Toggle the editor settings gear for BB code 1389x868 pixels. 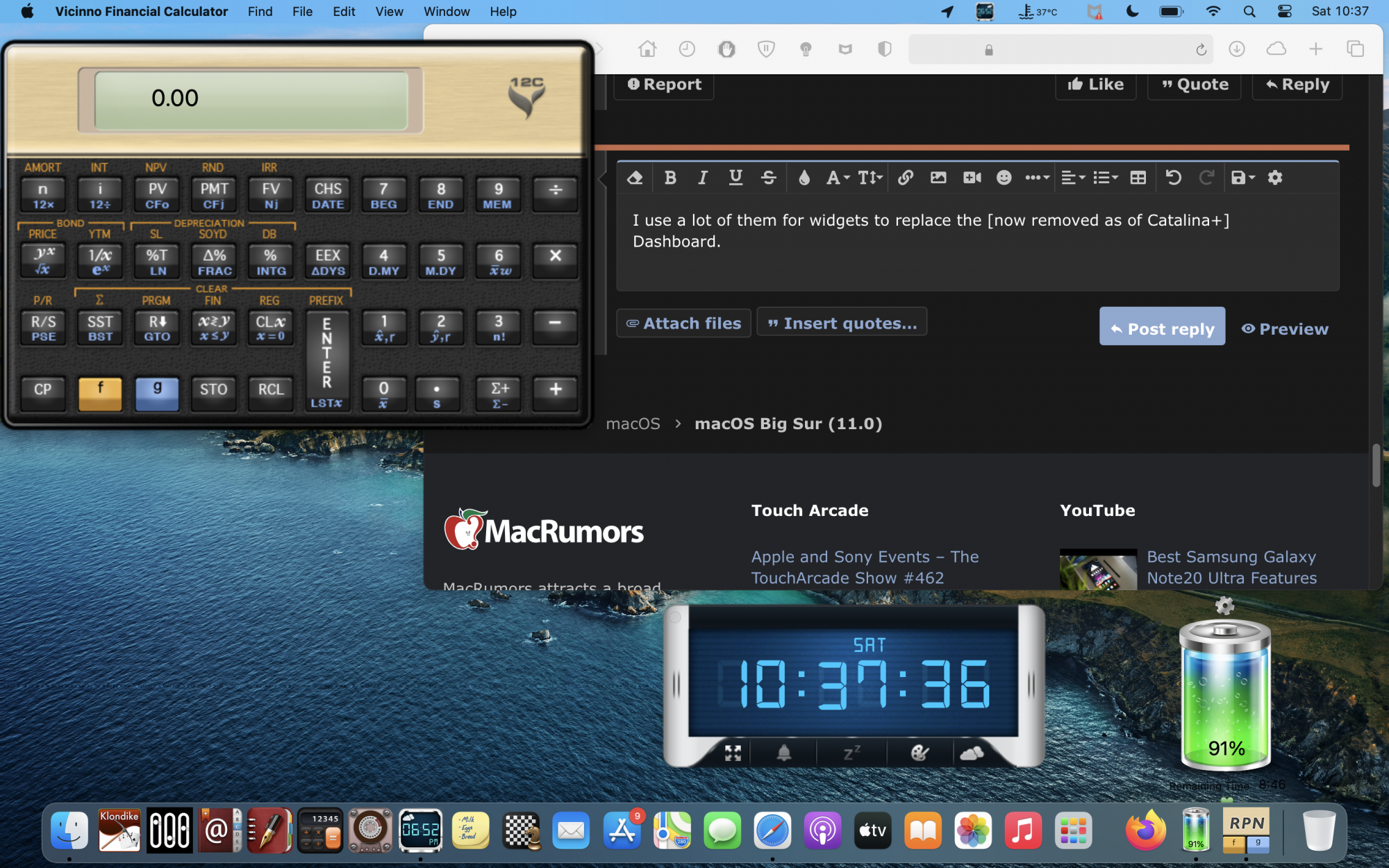1275,178
